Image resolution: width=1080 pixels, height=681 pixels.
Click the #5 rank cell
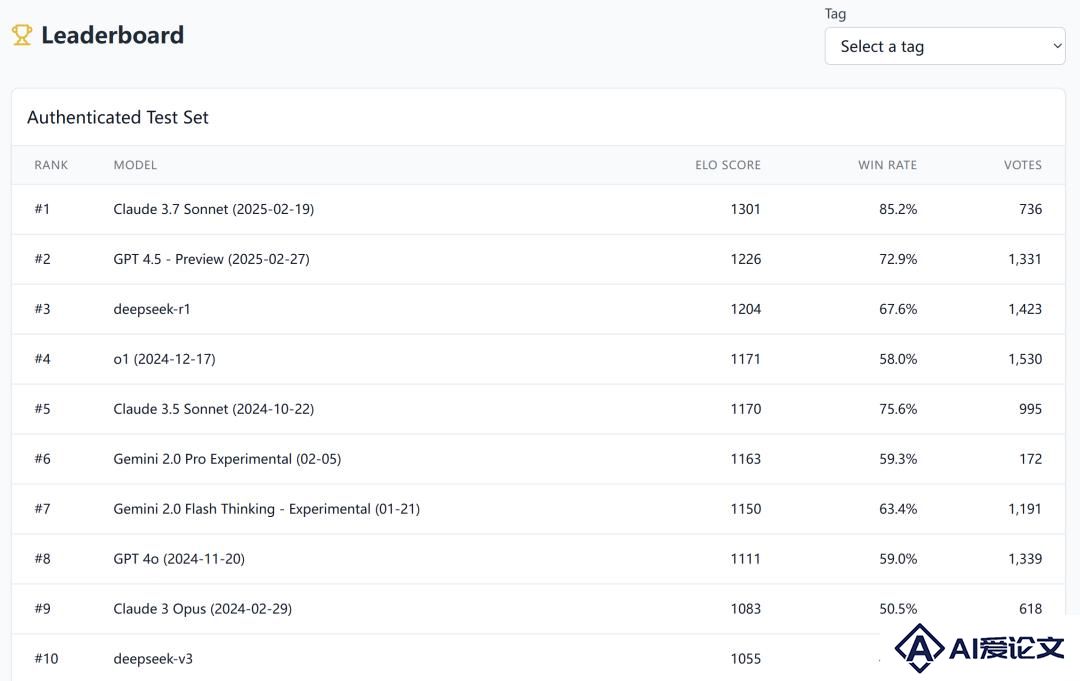click(43, 409)
